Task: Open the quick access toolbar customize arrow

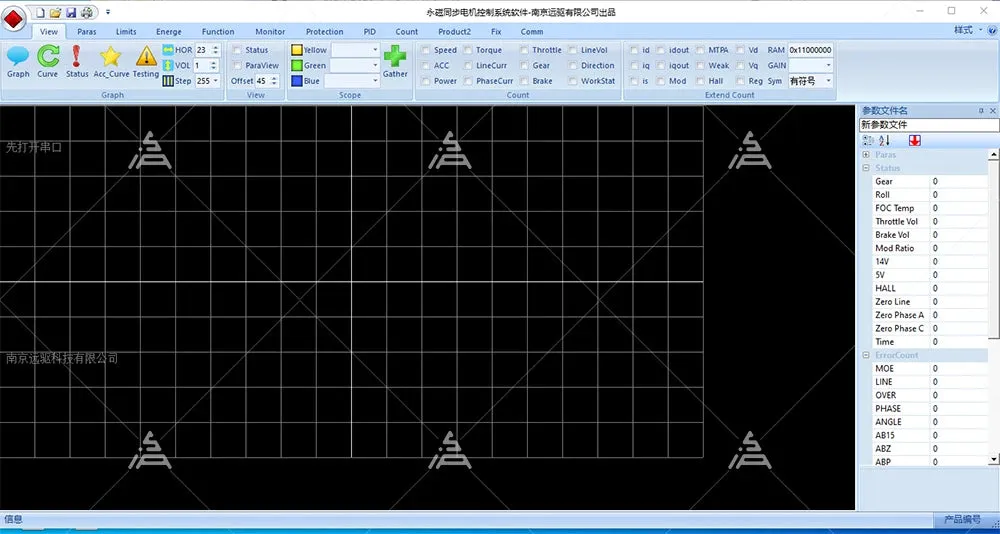Action: click(108, 12)
